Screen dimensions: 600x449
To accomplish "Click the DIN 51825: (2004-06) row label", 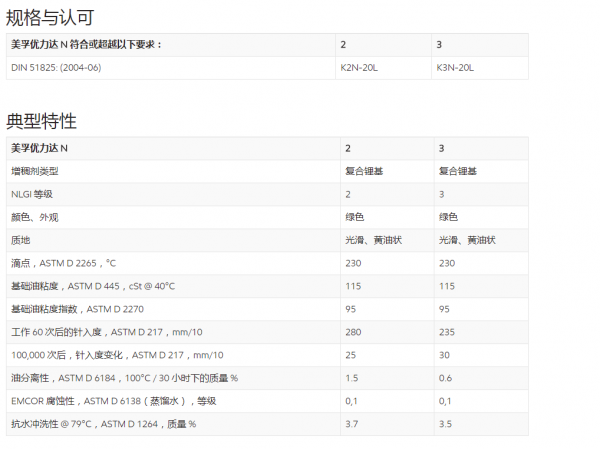I will coord(56,67).
